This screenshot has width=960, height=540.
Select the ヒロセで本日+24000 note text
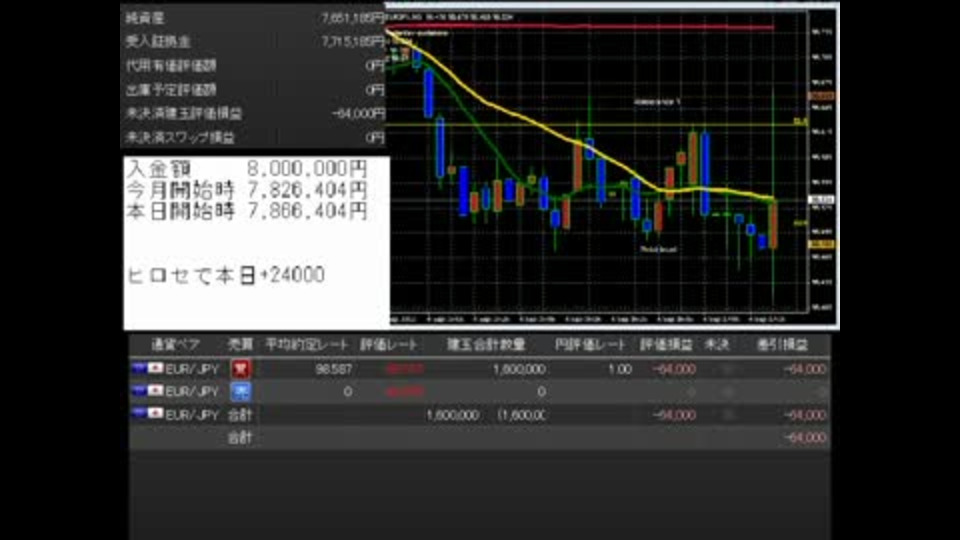click(x=225, y=275)
